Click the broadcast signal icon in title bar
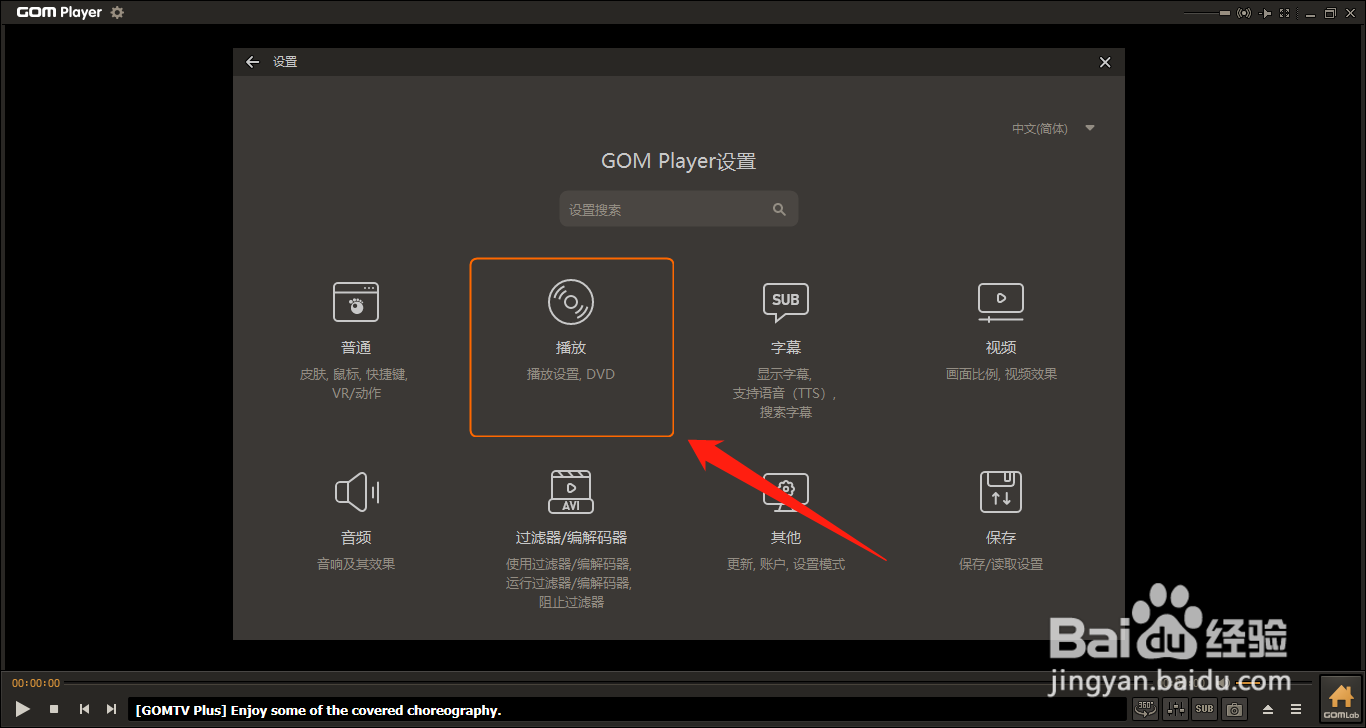Screen dimensions: 1366x728 1245,13
